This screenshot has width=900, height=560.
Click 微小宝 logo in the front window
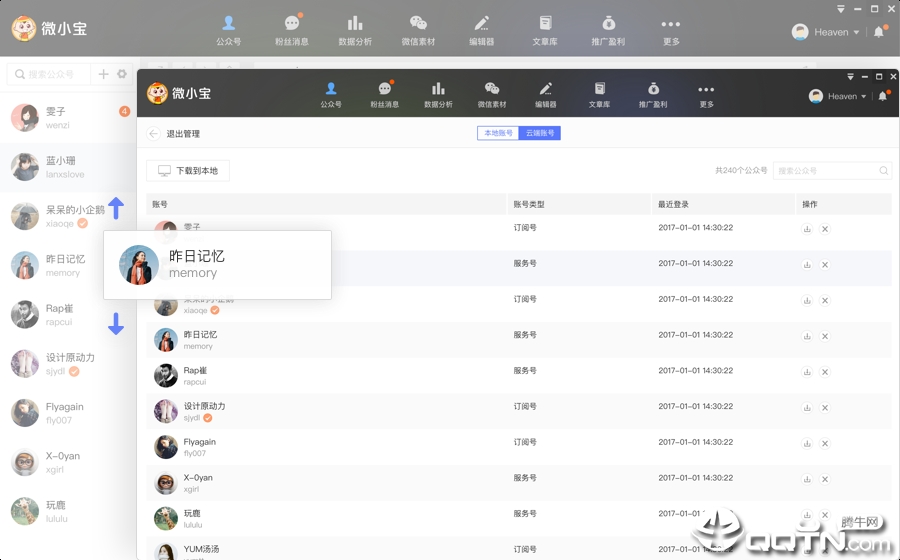(179, 93)
